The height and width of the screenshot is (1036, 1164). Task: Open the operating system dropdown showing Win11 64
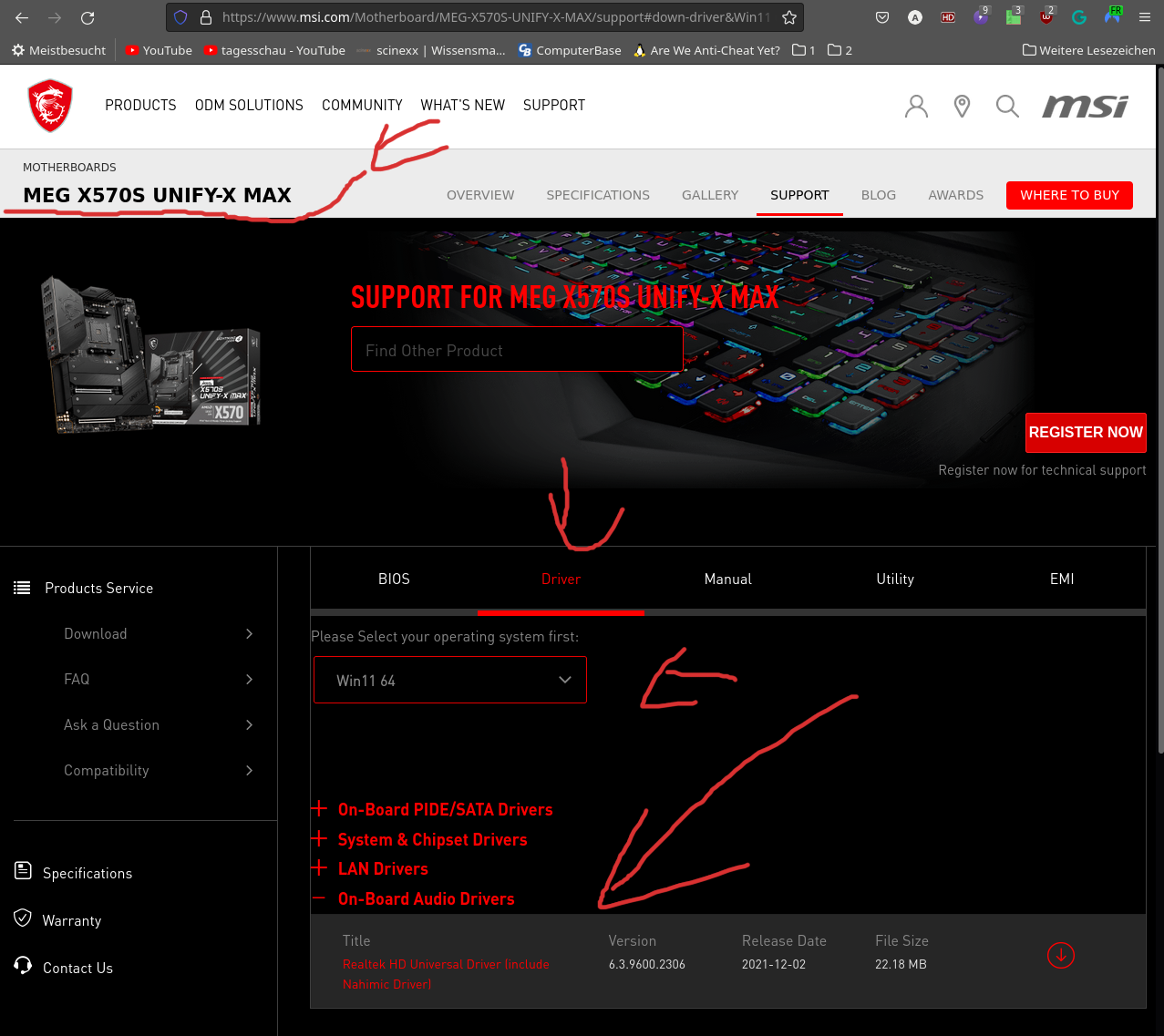[x=449, y=680]
